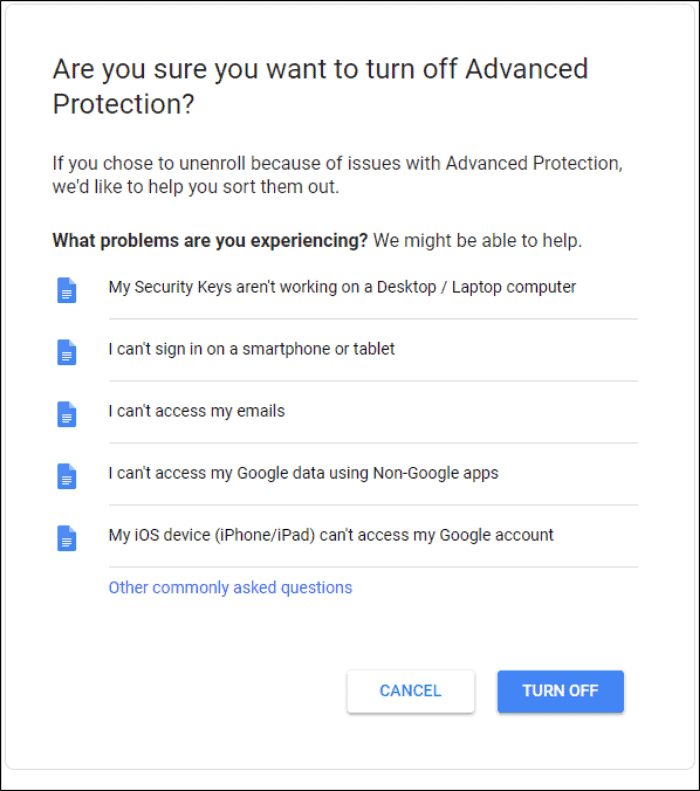Click the word "Protection?" in the heading's second line
The image size is (700, 791).
coord(124,104)
